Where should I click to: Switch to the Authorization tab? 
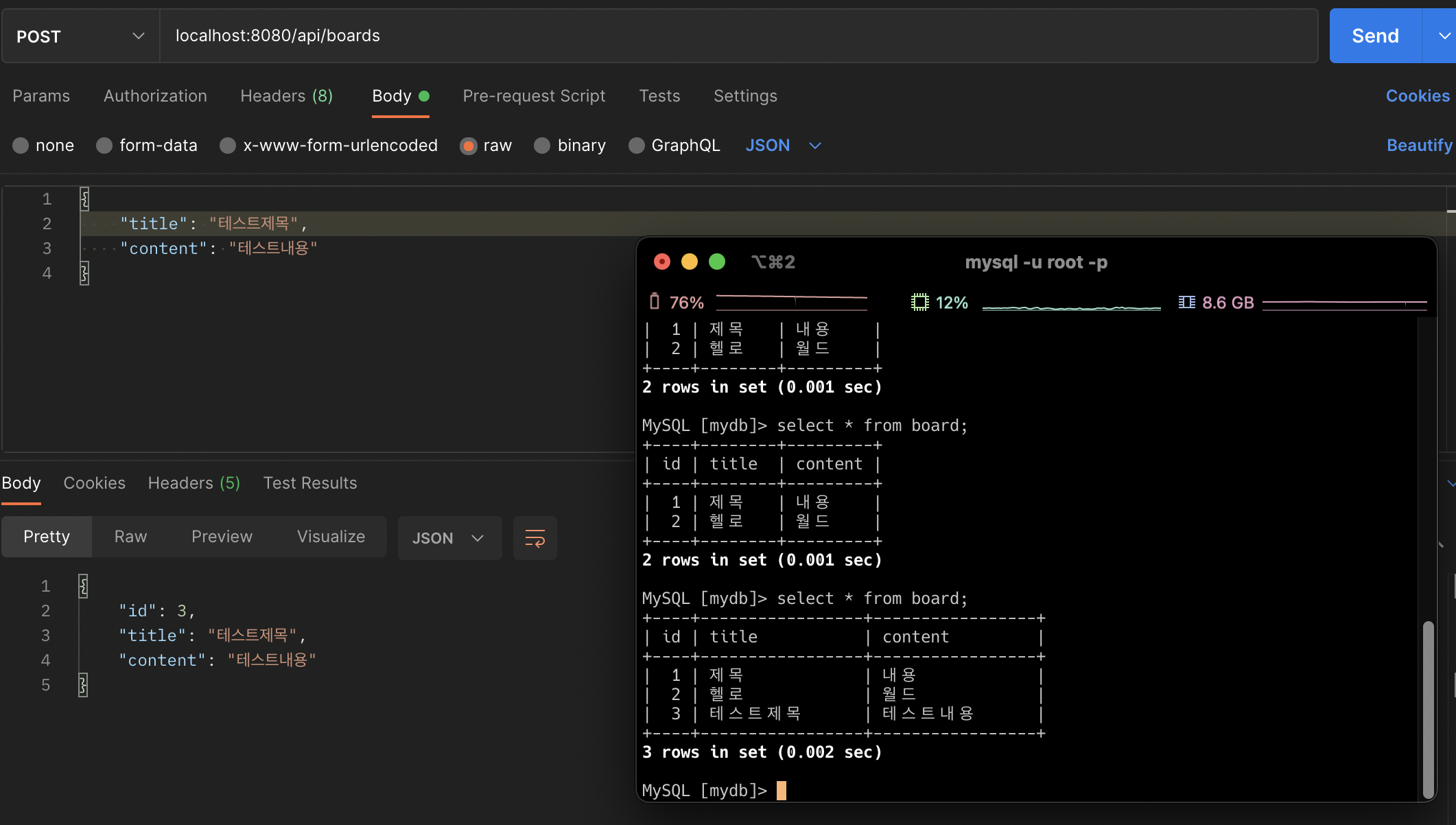click(155, 96)
